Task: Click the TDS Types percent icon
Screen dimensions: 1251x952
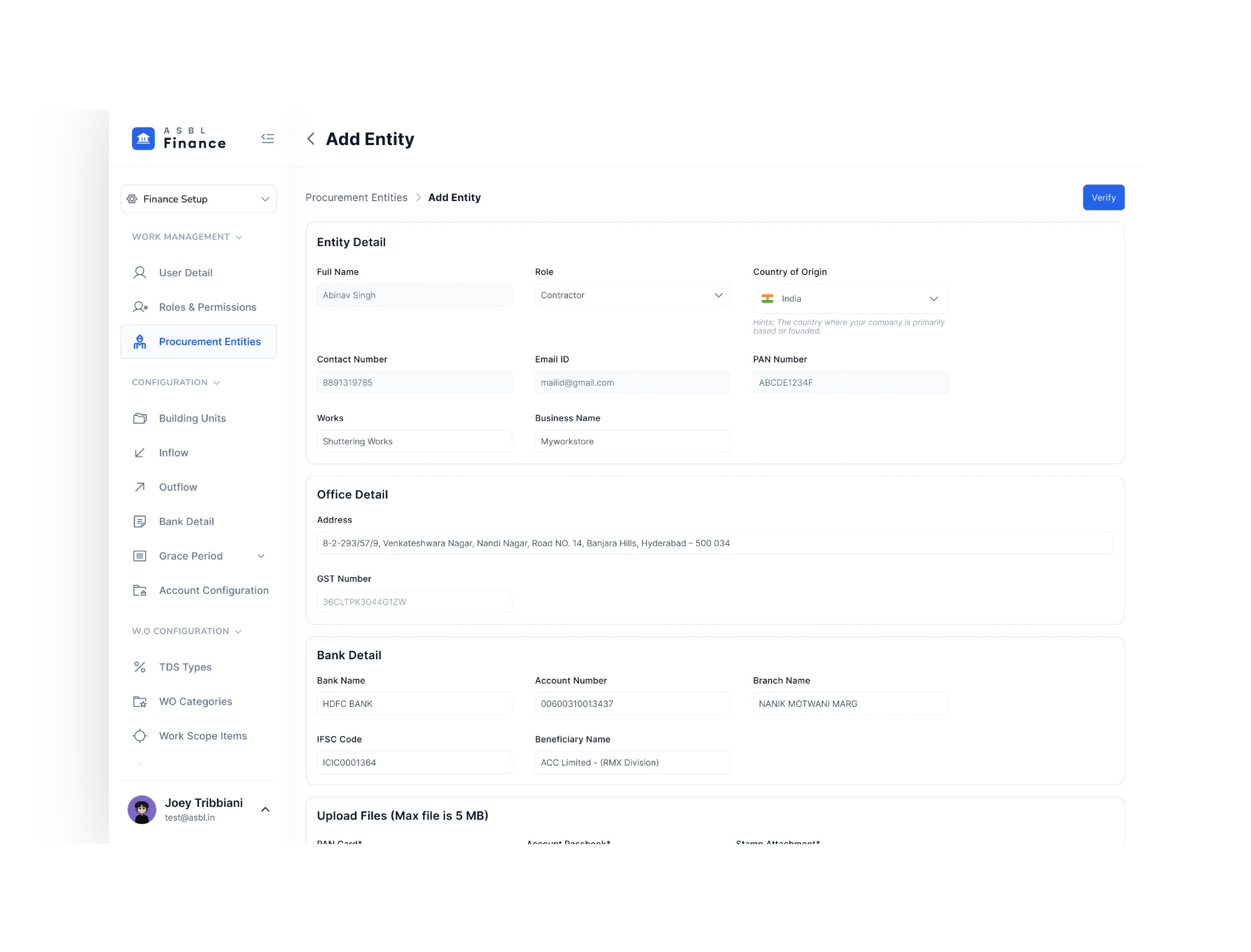Action: point(139,667)
